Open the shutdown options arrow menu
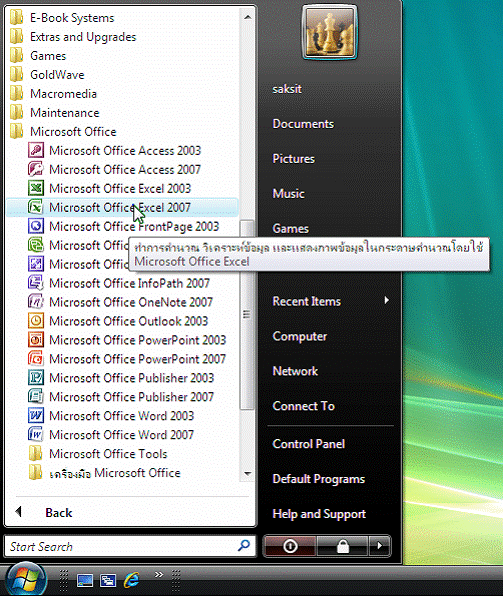The height and width of the screenshot is (596, 503). tap(379, 546)
